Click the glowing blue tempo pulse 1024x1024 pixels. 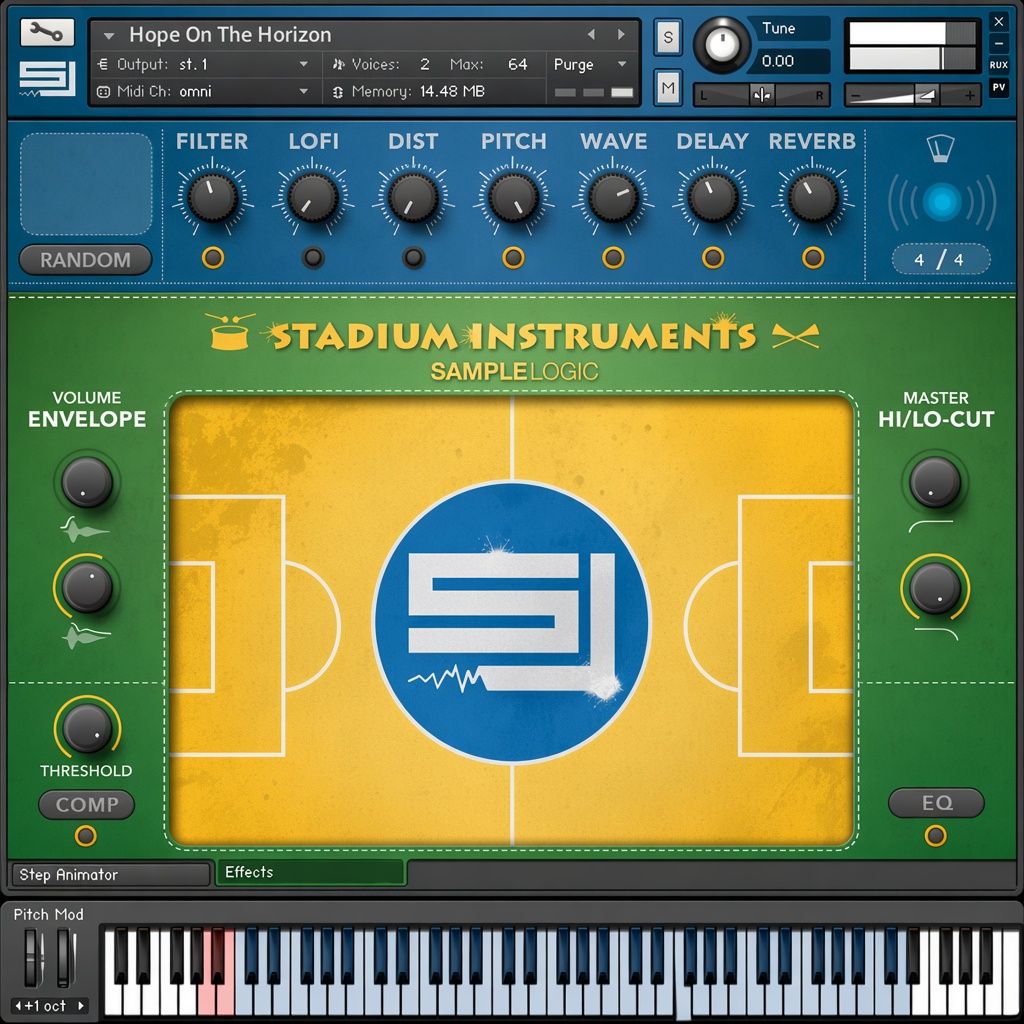pos(941,202)
